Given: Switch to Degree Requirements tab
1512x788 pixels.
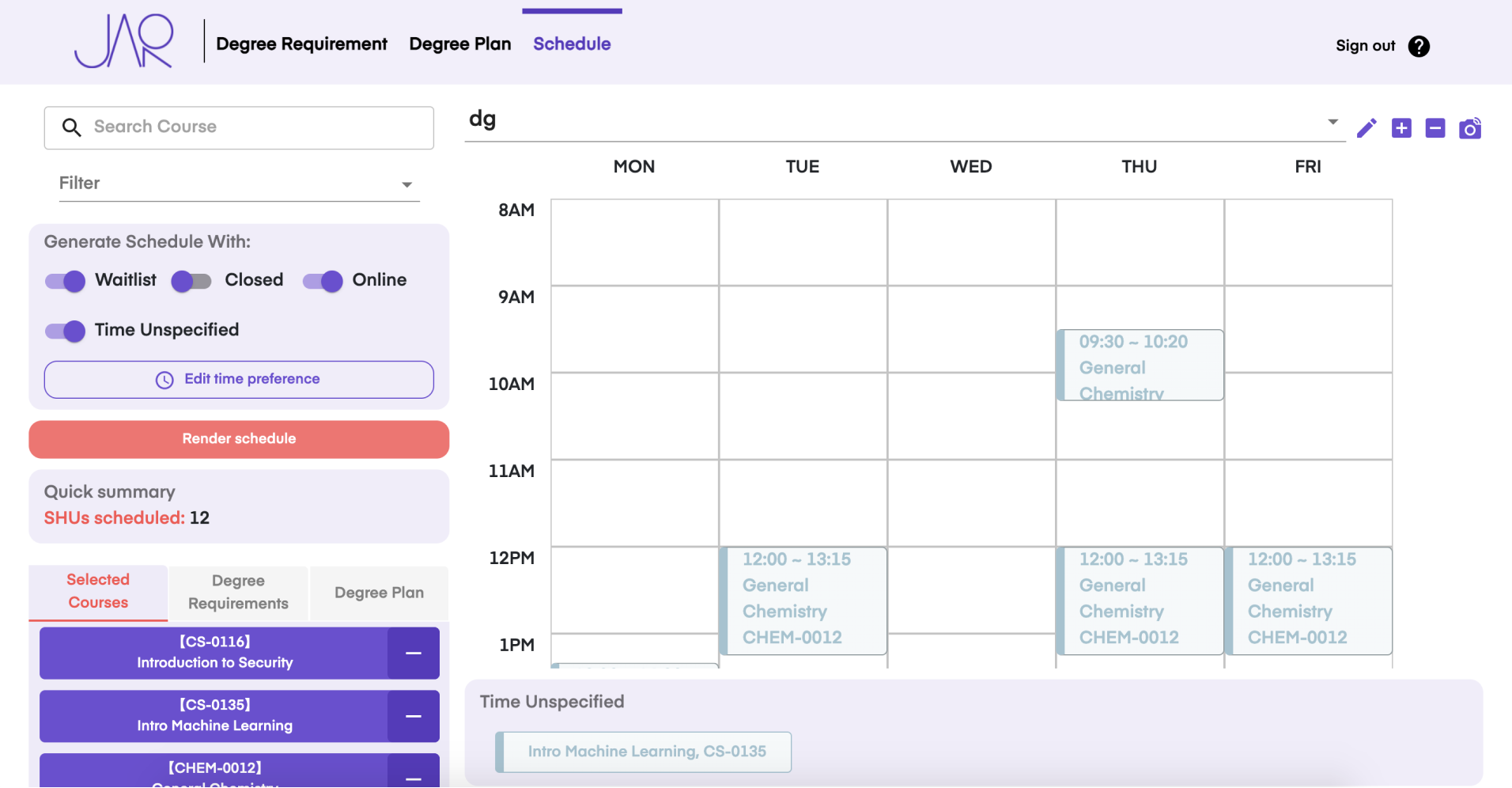Looking at the screenshot, I should pyautogui.click(x=238, y=593).
